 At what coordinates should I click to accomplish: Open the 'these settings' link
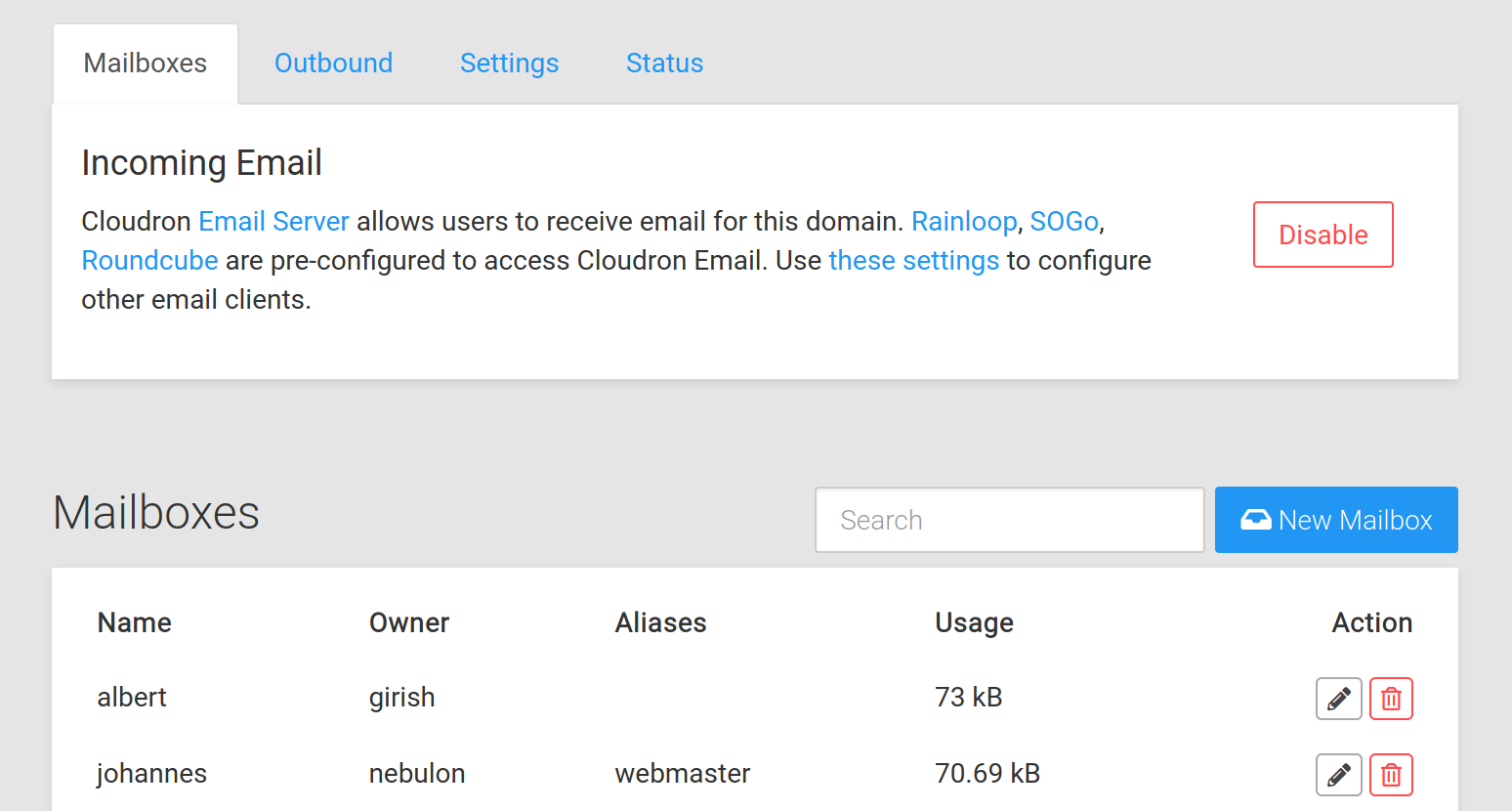click(x=913, y=261)
